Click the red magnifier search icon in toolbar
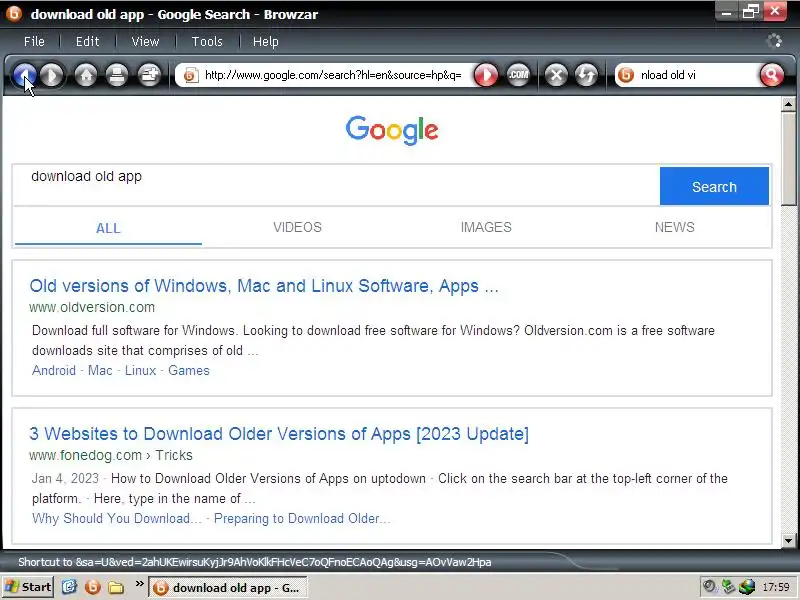800x600 pixels. click(x=771, y=76)
